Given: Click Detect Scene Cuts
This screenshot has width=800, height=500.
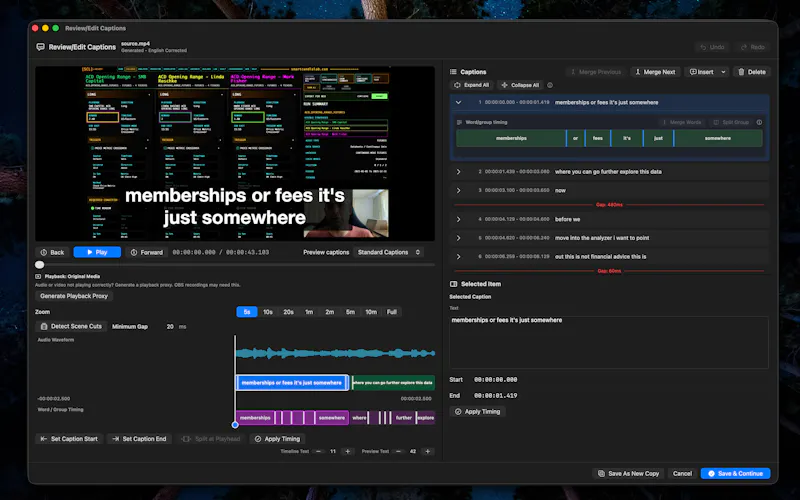Looking at the screenshot, I should pyautogui.click(x=71, y=326).
